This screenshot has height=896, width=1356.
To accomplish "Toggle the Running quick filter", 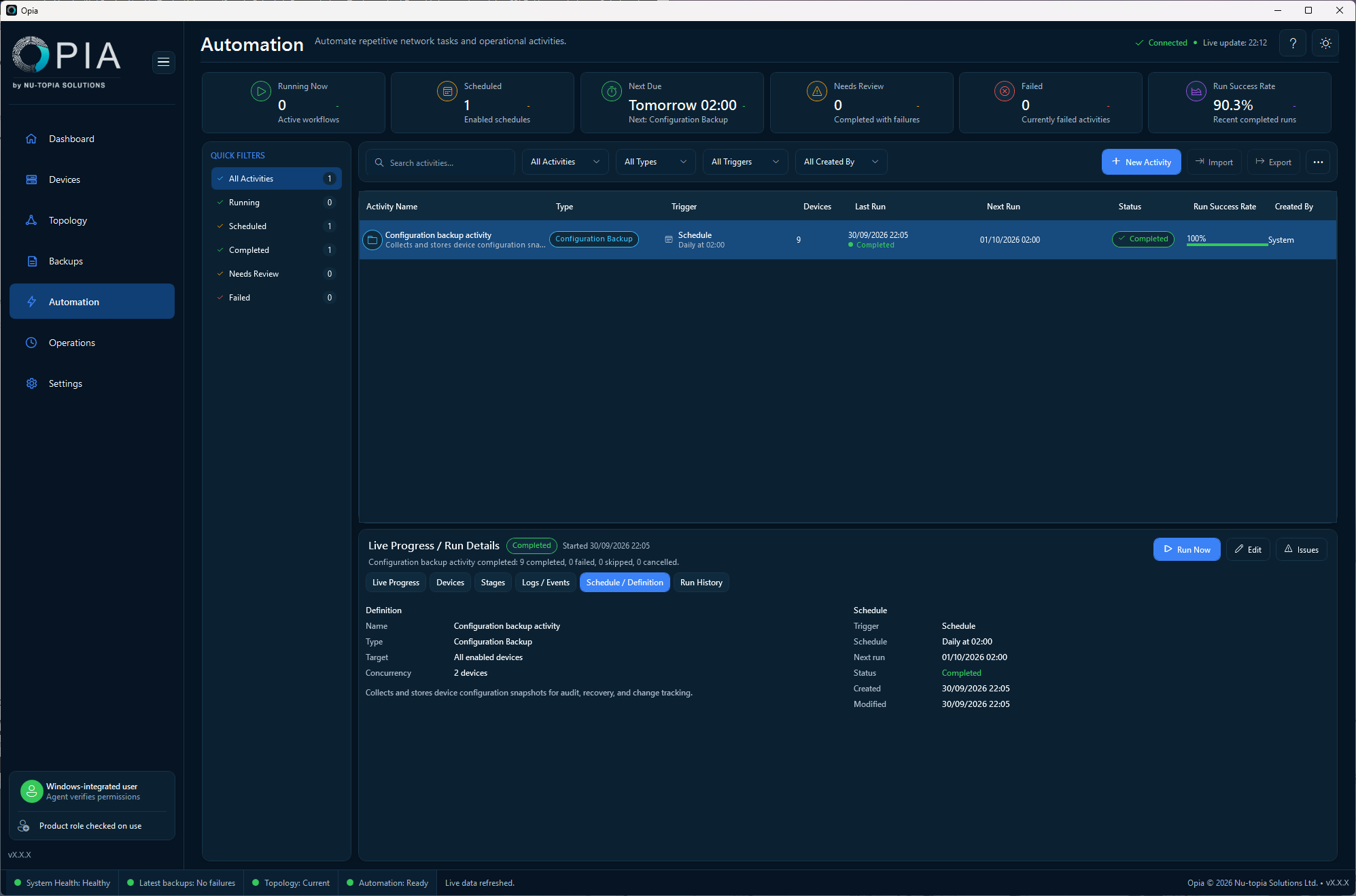I will coord(277,203).
